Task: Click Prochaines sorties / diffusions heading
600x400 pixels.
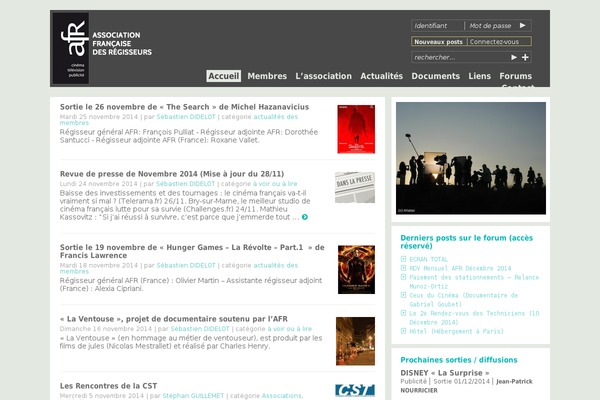Action: click(459, 360)
